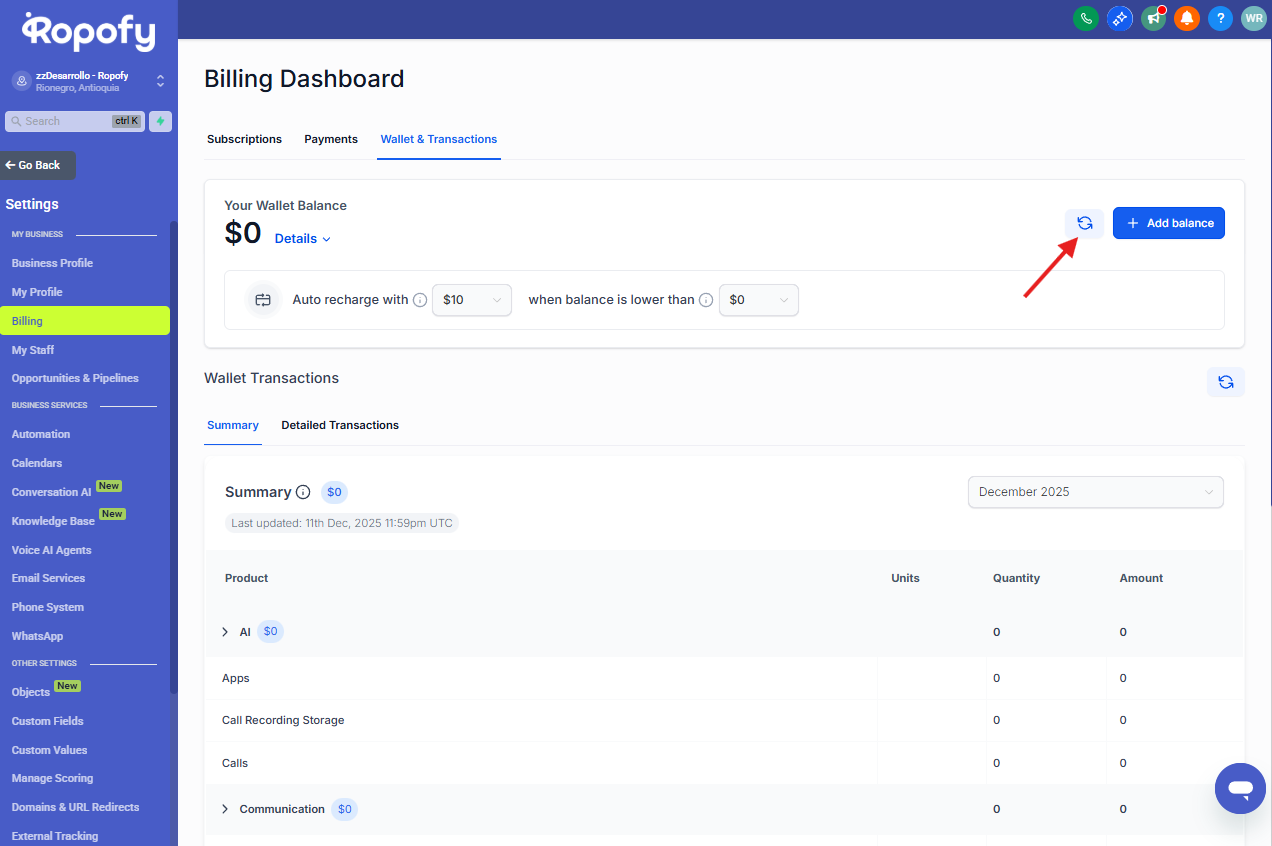Refresh the wallet balance

tap(1084, 223)
